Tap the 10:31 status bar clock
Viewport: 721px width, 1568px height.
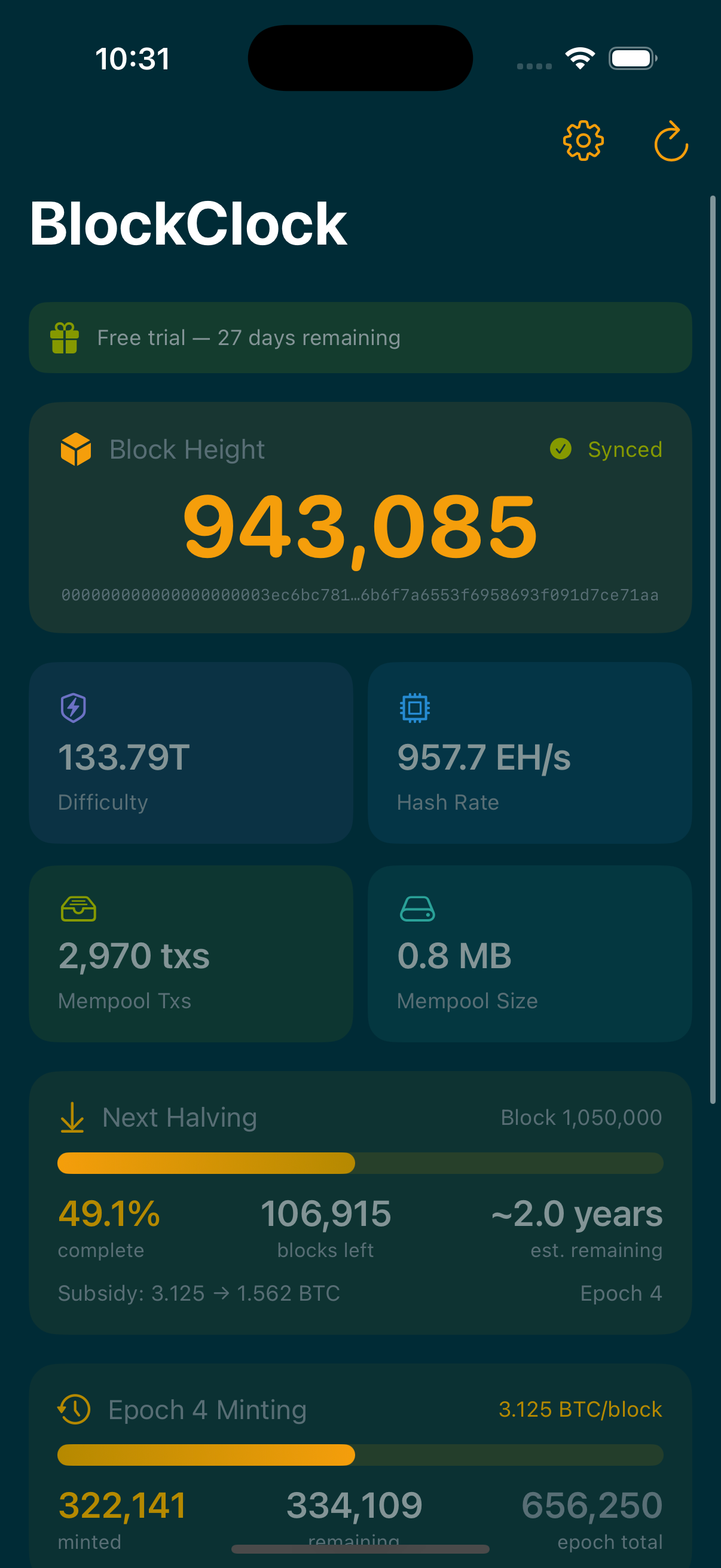(x=133, y=59)
